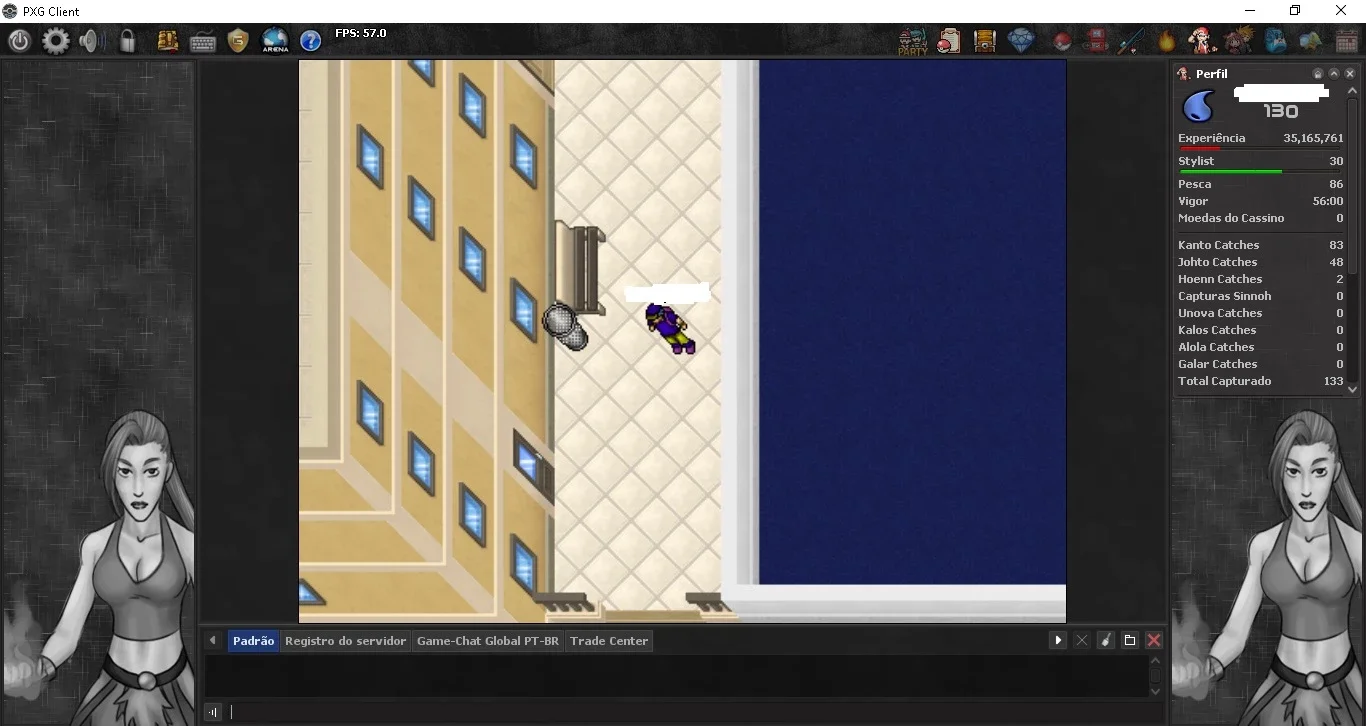Click the Perfil panel scroll down arrow

(x=1353, y=389)
